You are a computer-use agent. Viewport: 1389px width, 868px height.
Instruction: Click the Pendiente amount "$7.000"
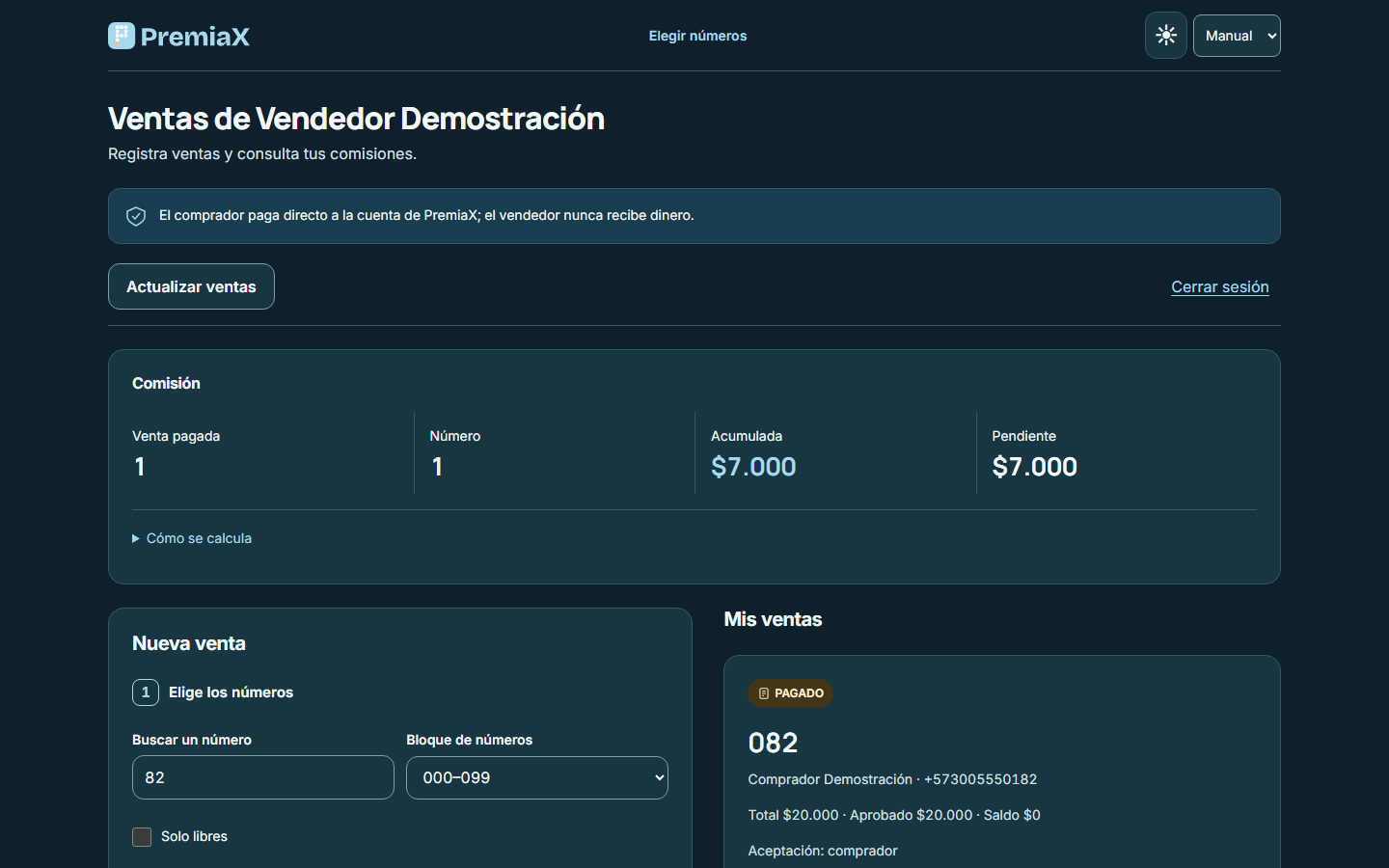click(x=1035, y=467)
